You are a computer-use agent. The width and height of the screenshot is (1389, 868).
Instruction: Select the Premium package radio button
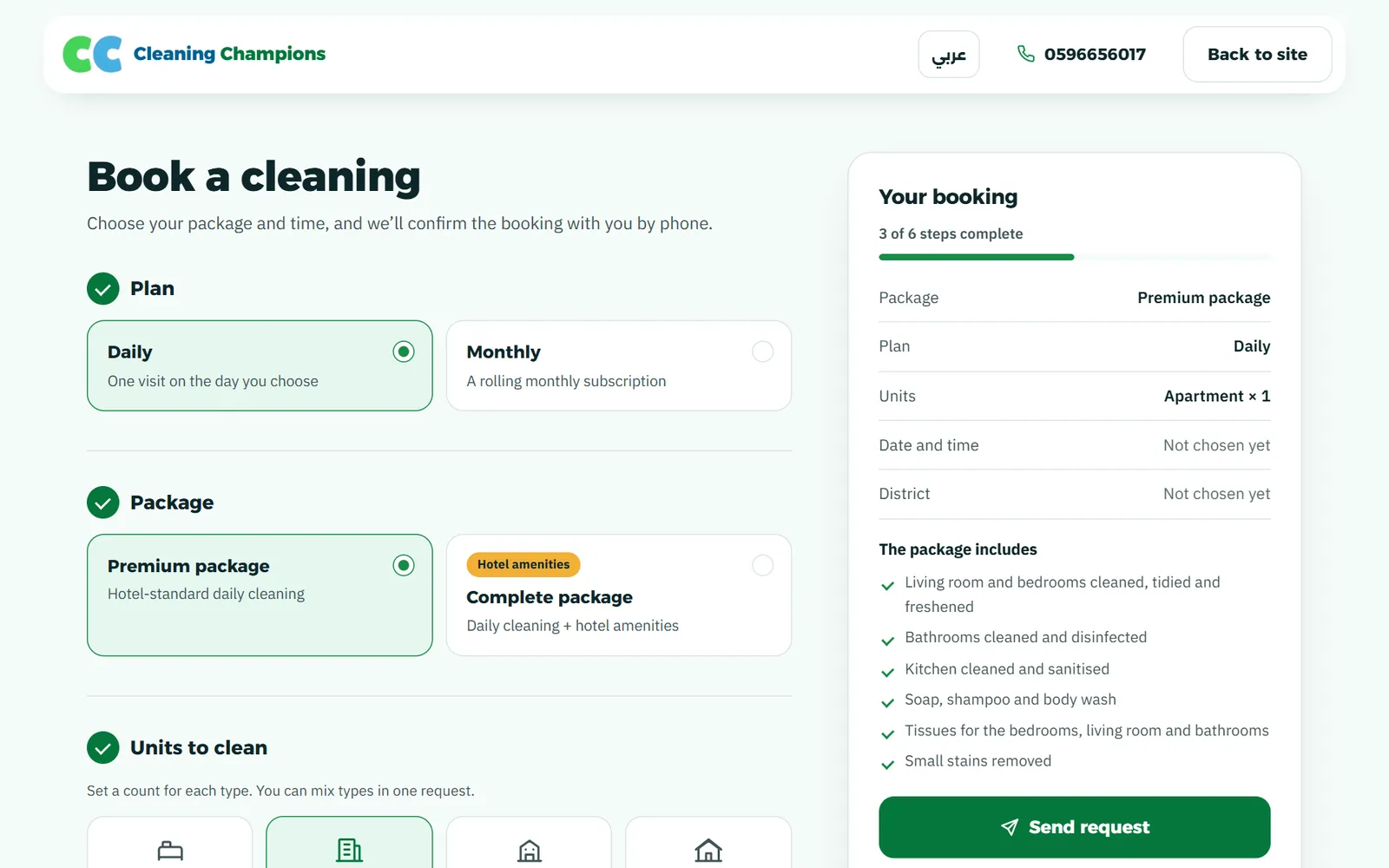click(x=404, y=566)
